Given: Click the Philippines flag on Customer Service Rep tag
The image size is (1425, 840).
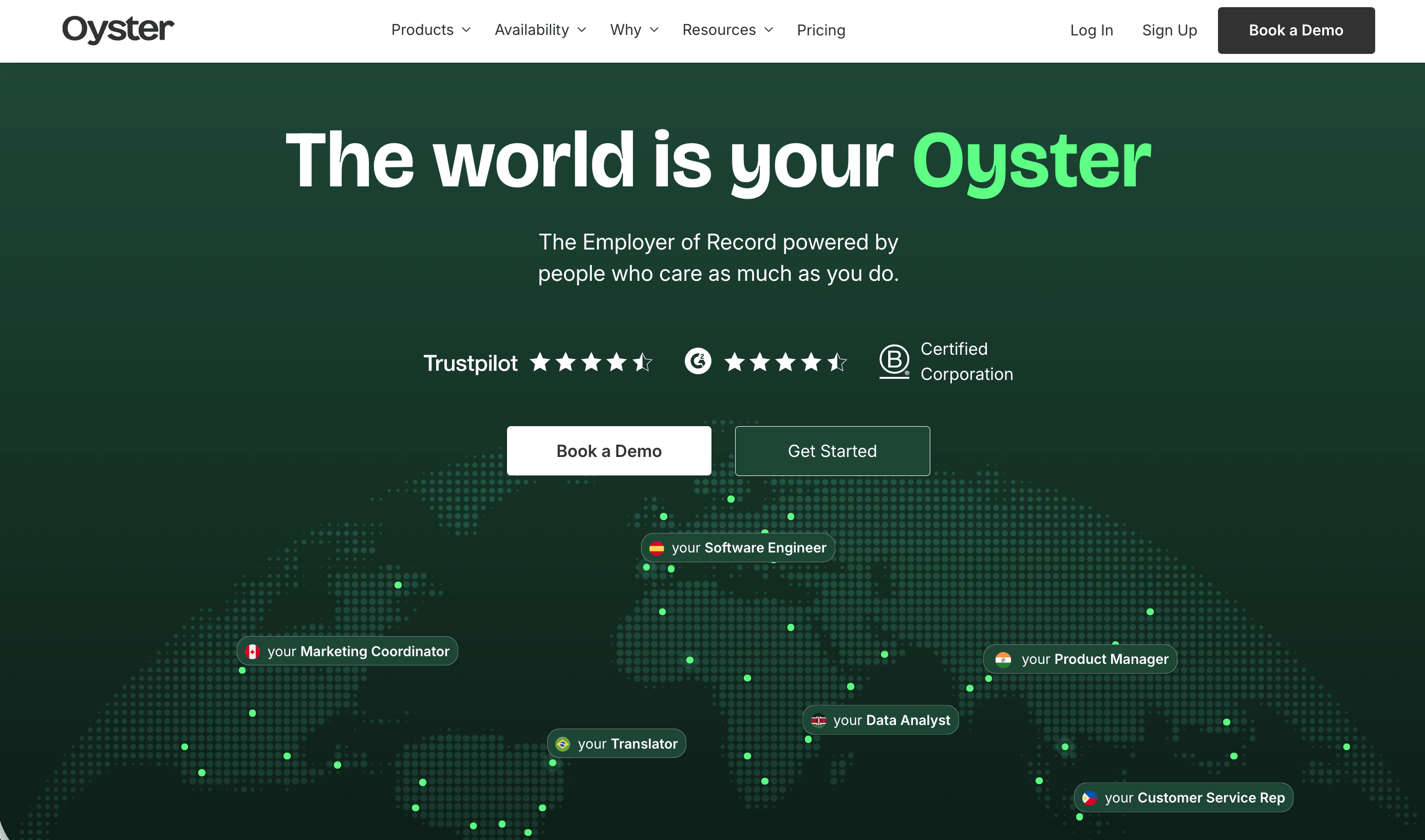Looking at the screenshot, I should (1089, 798).
